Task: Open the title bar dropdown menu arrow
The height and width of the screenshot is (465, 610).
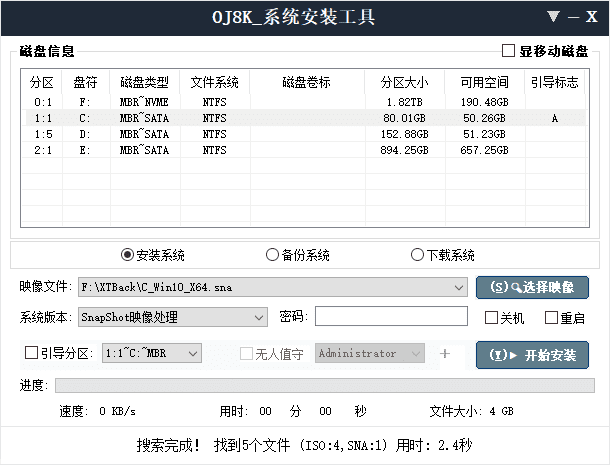Action: pos(553,18)
